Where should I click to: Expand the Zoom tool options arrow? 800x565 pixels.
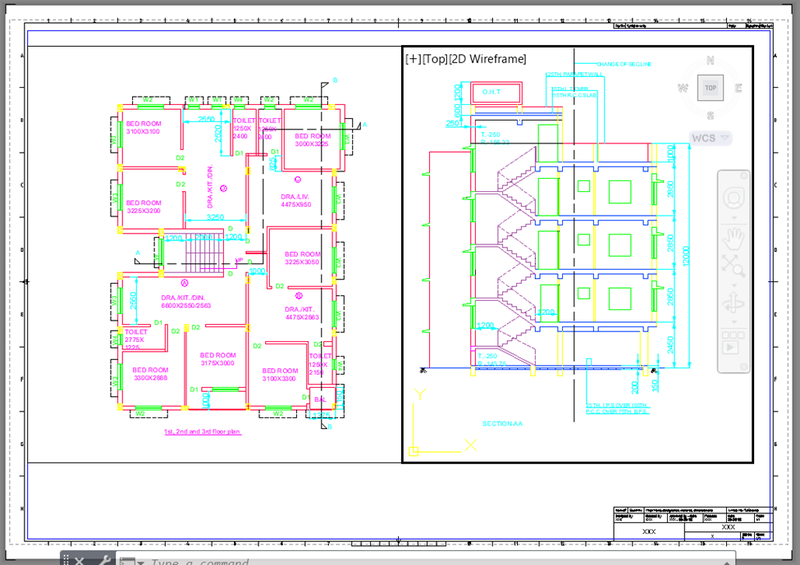coord(734,285)
